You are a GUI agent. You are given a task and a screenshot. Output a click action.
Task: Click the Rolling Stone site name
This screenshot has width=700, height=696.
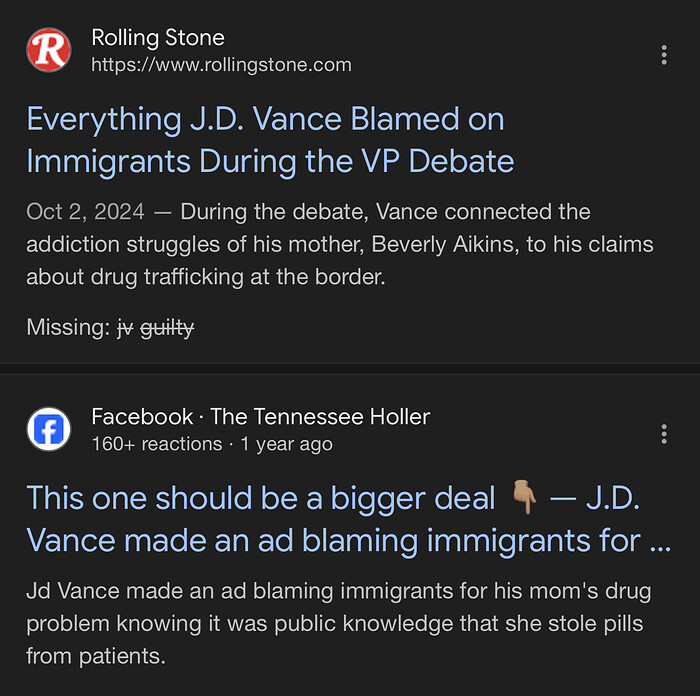pos(158,38)
